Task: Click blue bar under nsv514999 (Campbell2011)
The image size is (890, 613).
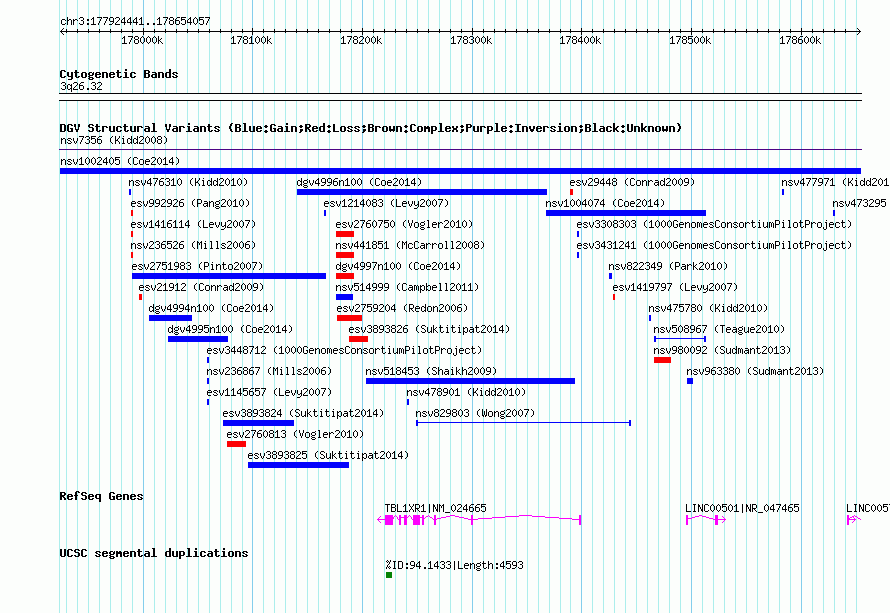Action: (x=345, y=297)
